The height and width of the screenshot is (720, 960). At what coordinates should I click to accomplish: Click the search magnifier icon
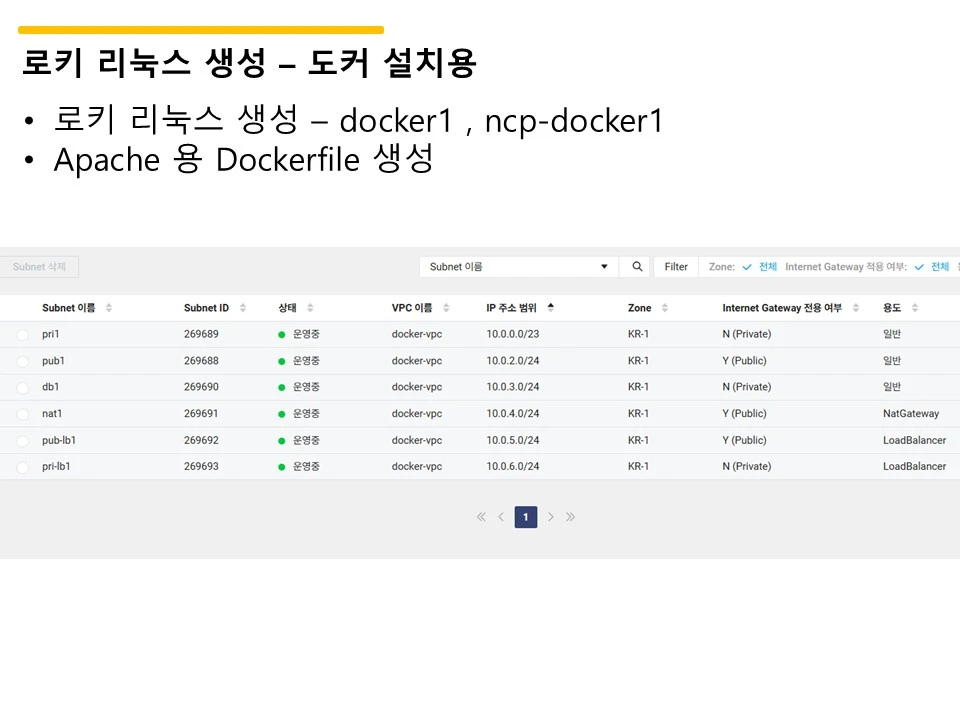[x=636, y=267]
